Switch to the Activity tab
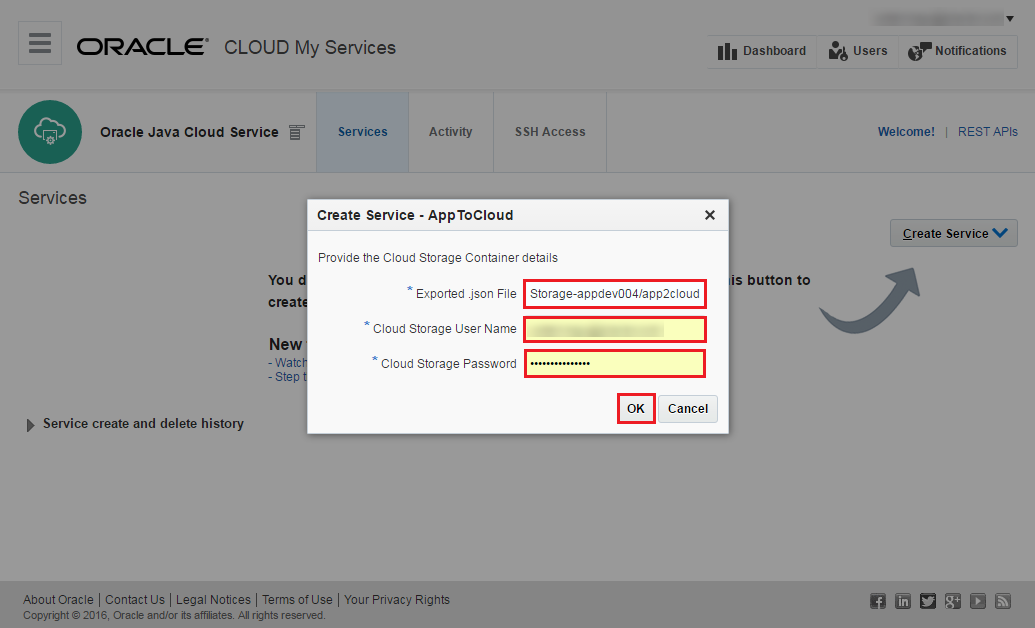Viewport: 1035px width, 628px height. pyautogui.click(x=451, y=132)
